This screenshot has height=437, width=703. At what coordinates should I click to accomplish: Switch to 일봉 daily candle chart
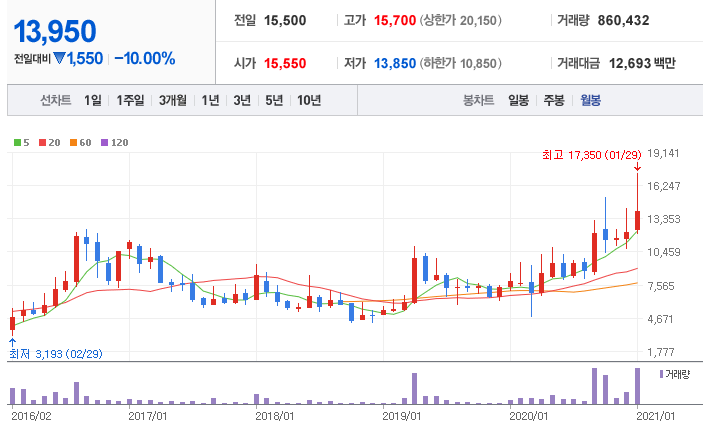pos(518,100)
